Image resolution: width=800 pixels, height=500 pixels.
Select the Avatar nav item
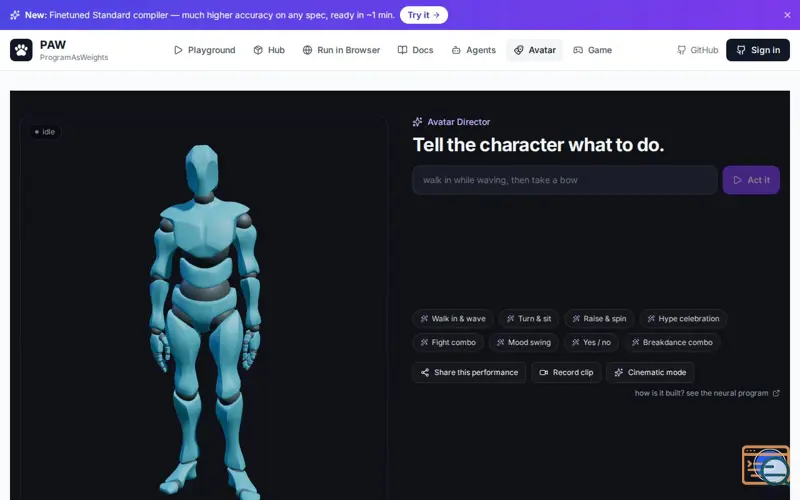click(x=534, y=50)
